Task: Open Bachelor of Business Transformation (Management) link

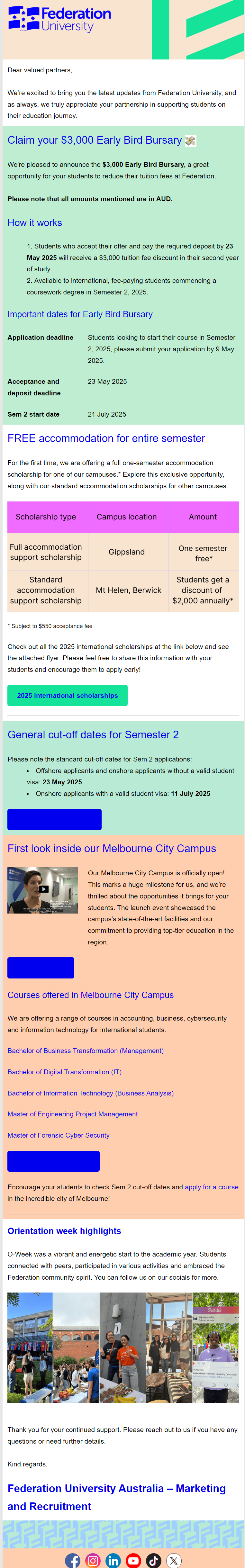Action: click(x=85, y=1050)
